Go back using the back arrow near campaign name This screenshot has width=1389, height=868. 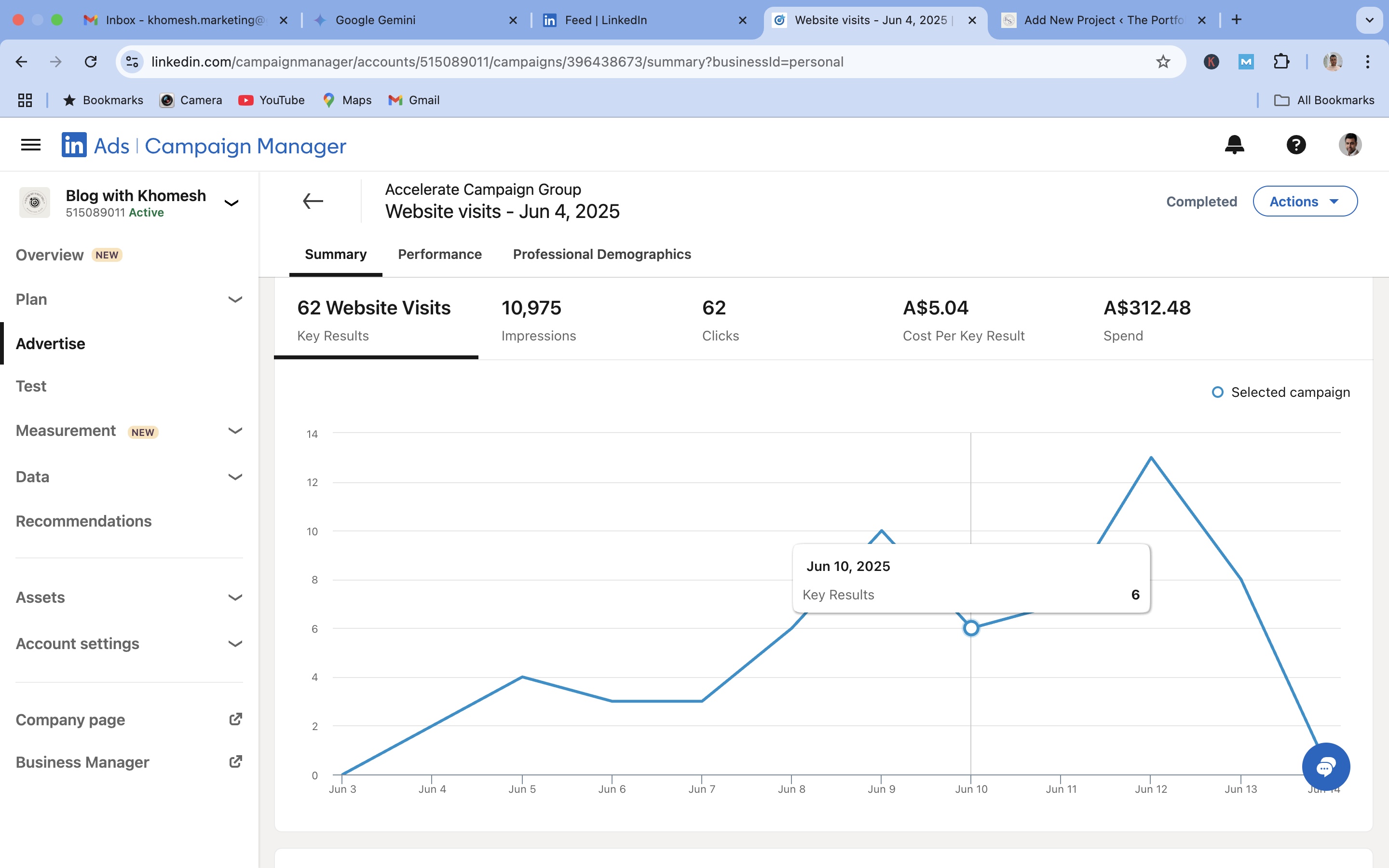313,200
